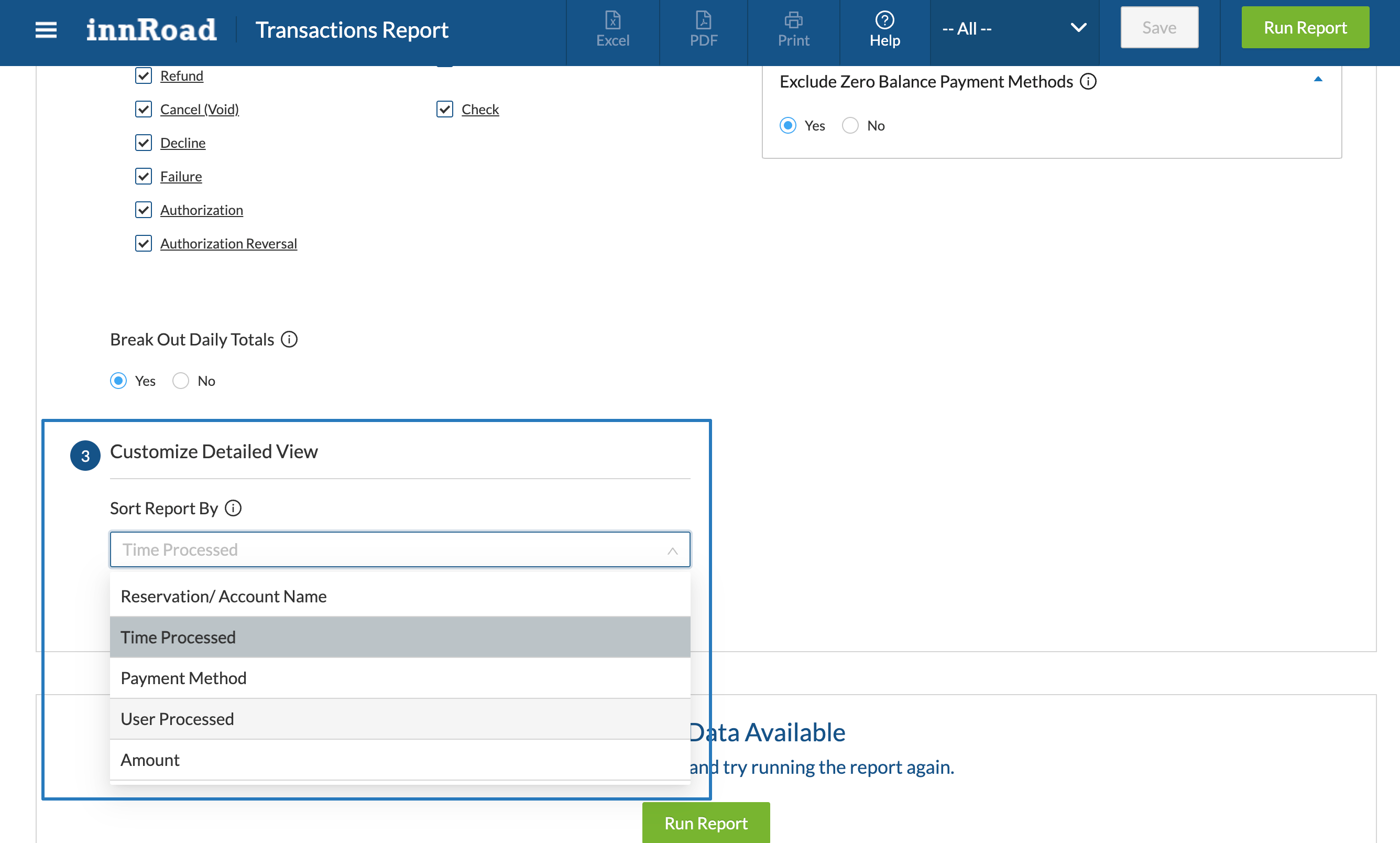The image size is (1400, 843).
Task: Collapse Exclude Zero Balance section triangle
Action: click(1318, 80)
